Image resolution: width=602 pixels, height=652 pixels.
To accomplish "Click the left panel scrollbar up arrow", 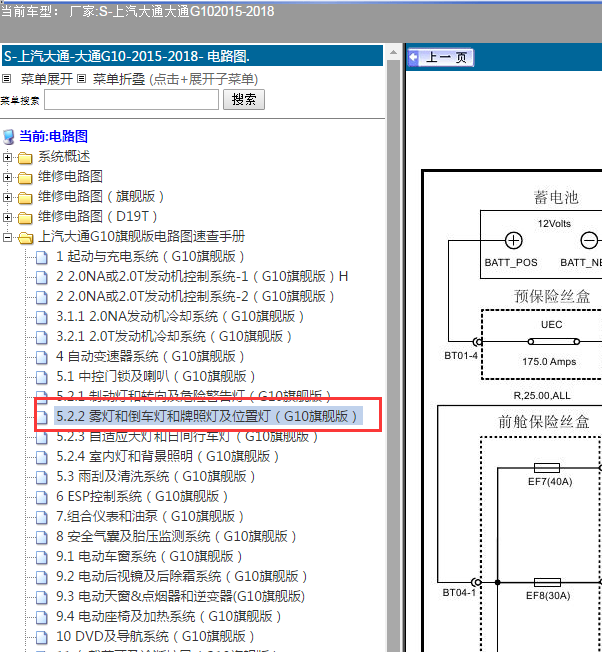I will (x=393, y=52).
